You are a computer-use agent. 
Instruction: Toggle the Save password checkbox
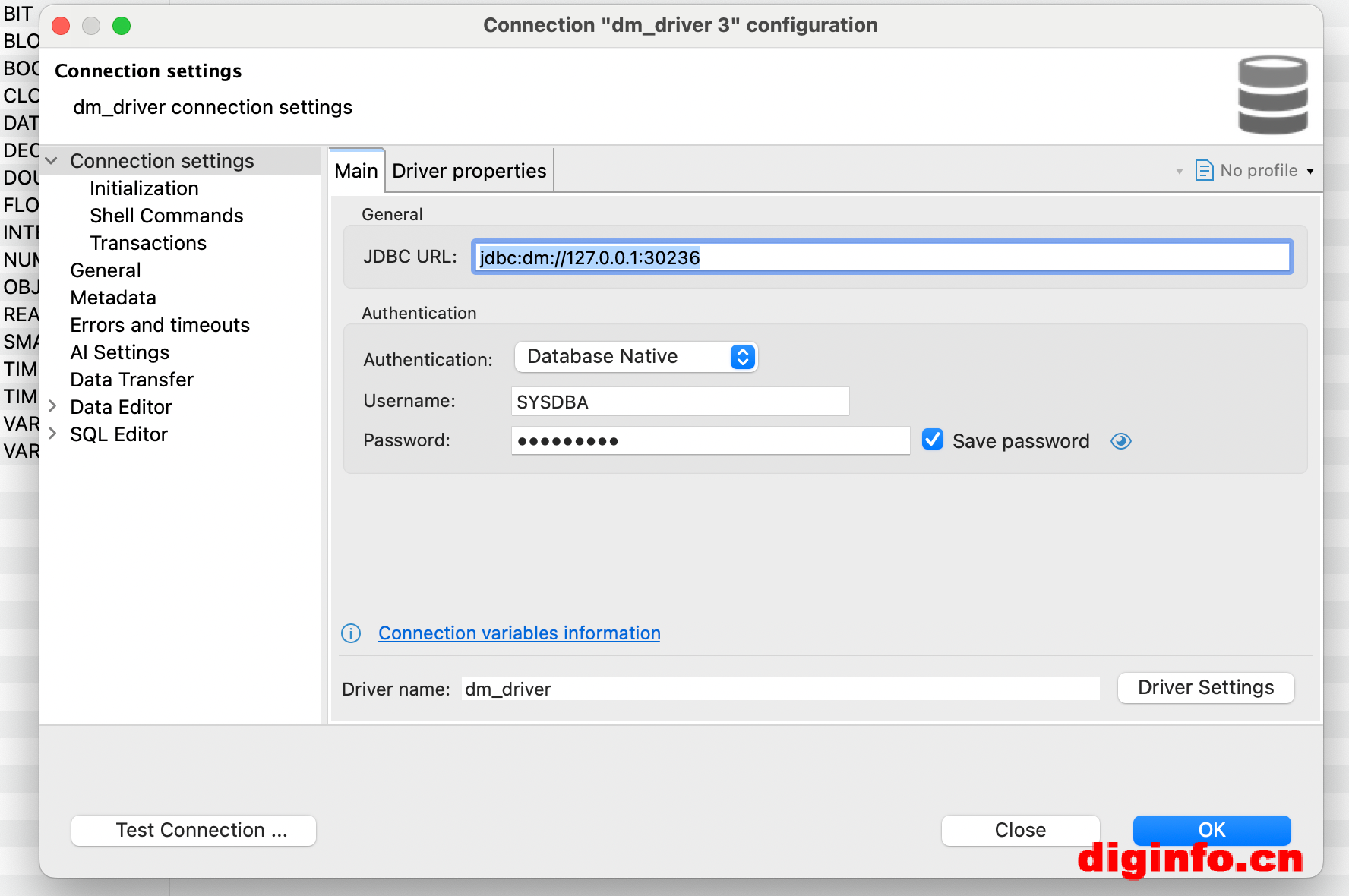click(x=933, y=440)
